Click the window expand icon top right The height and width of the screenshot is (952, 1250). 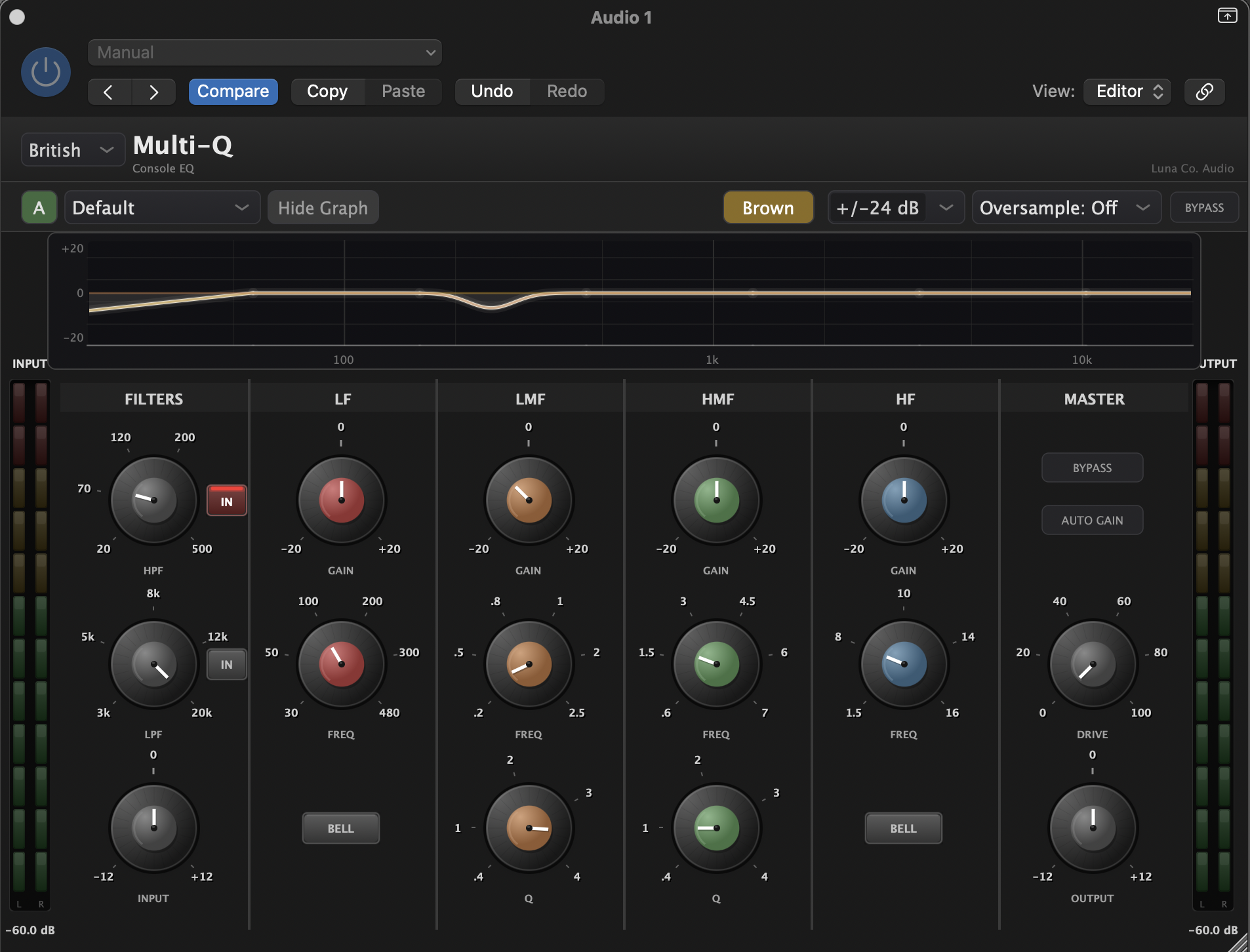(1227, 16)
